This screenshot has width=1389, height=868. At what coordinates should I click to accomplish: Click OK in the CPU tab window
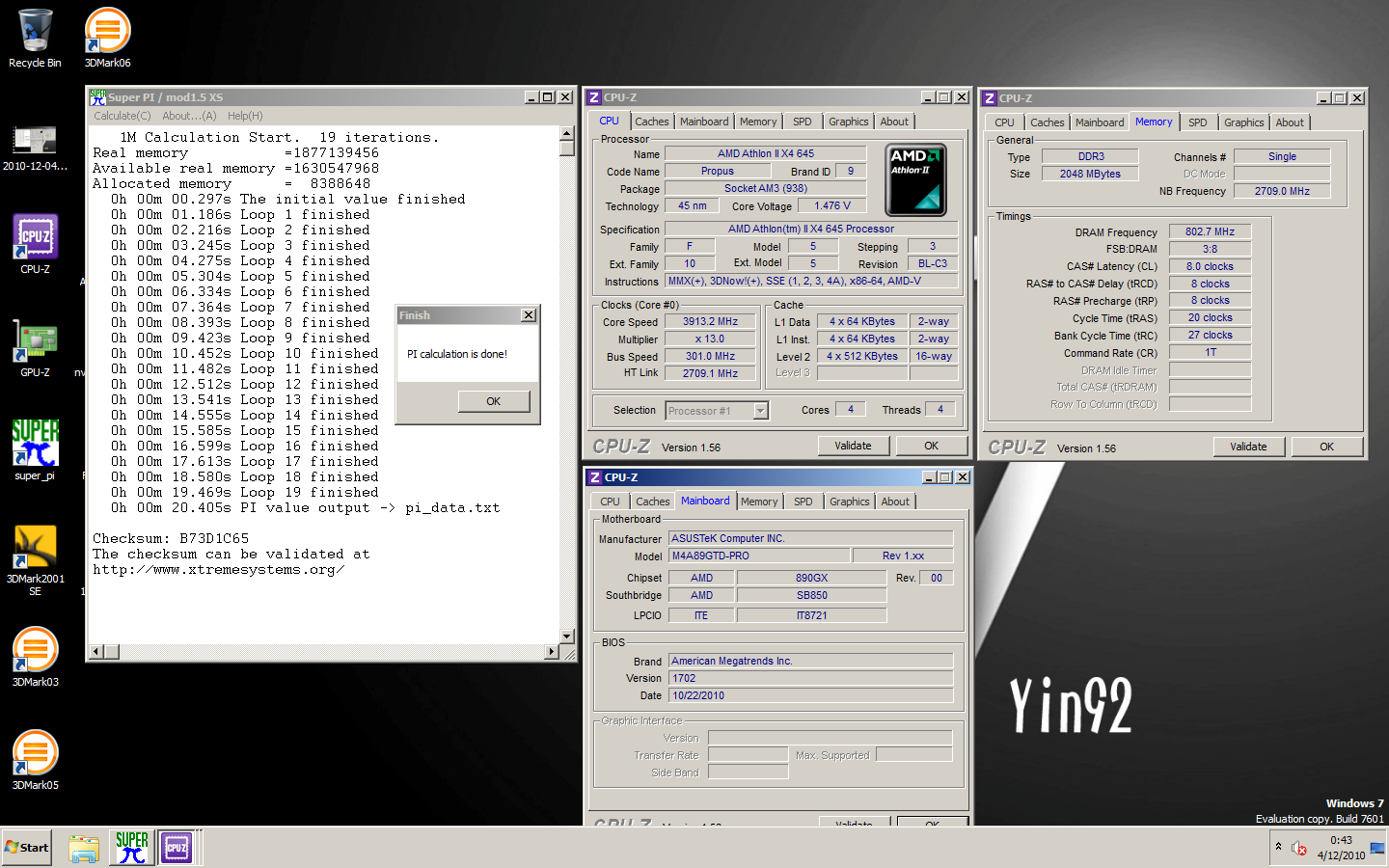click(931, 446)
